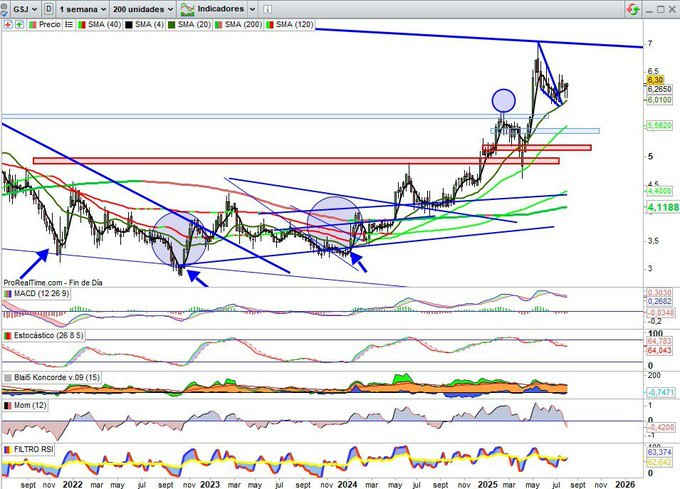Select the long red rectangle near price 5
Screen dimensions: 680x489
pyautogui.click(x=296, y=161)
